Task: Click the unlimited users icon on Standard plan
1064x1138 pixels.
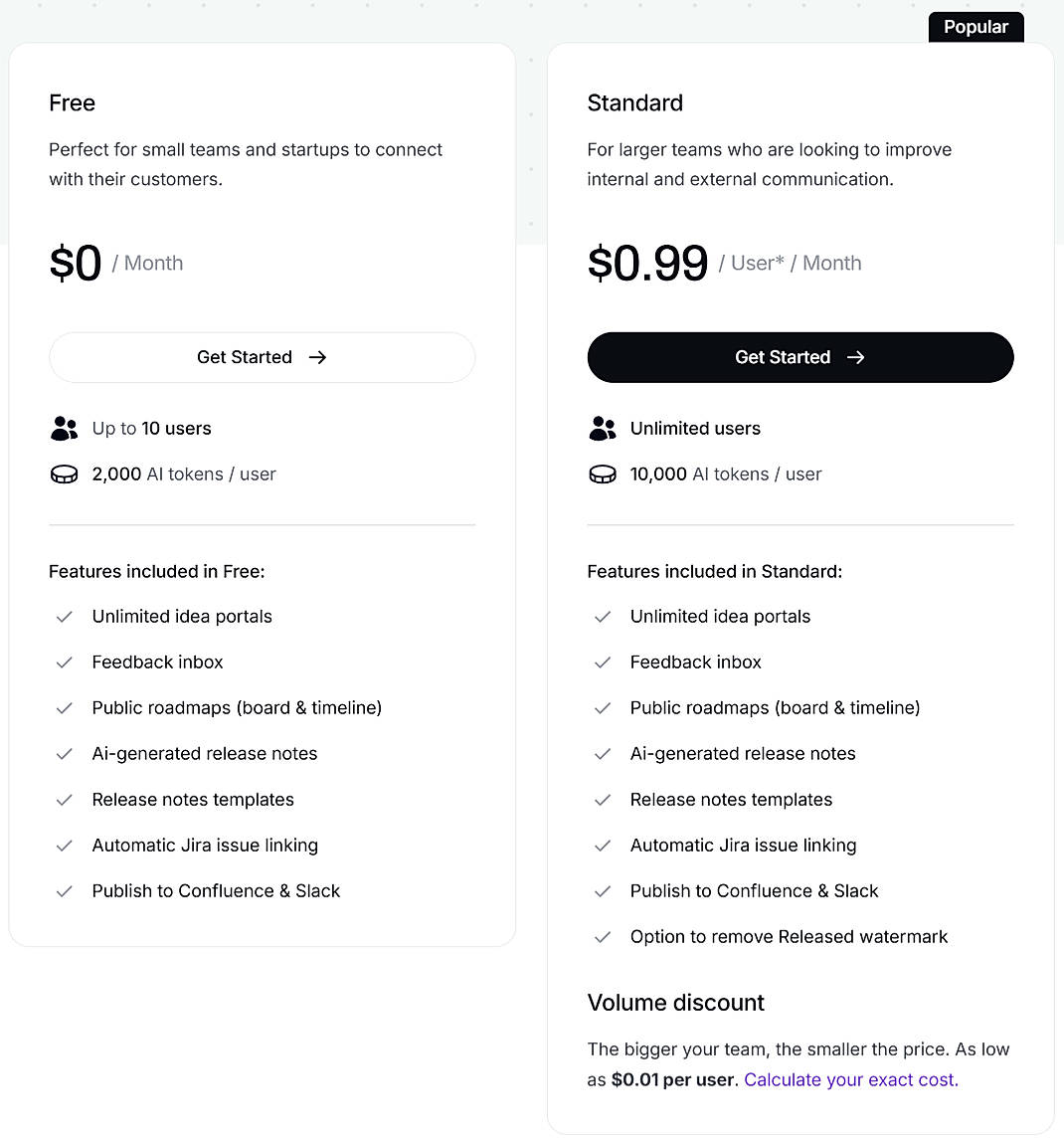Action: 603,428
